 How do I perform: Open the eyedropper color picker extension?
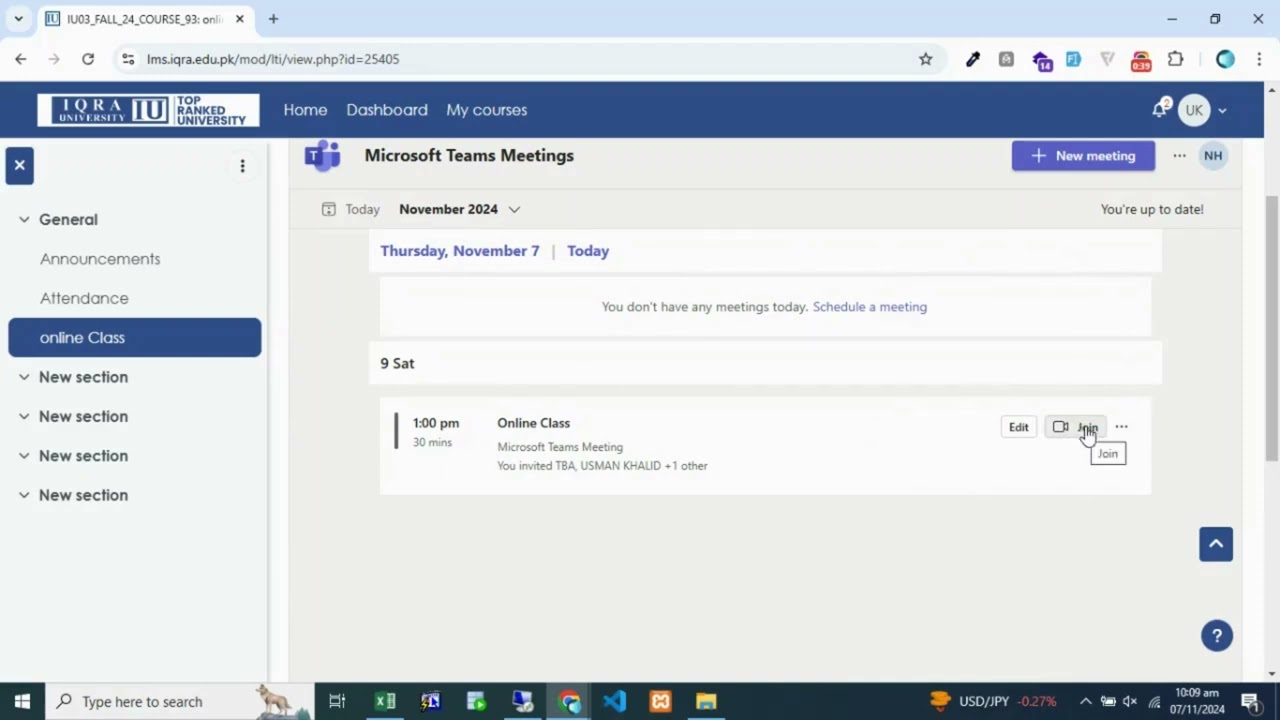973,59
